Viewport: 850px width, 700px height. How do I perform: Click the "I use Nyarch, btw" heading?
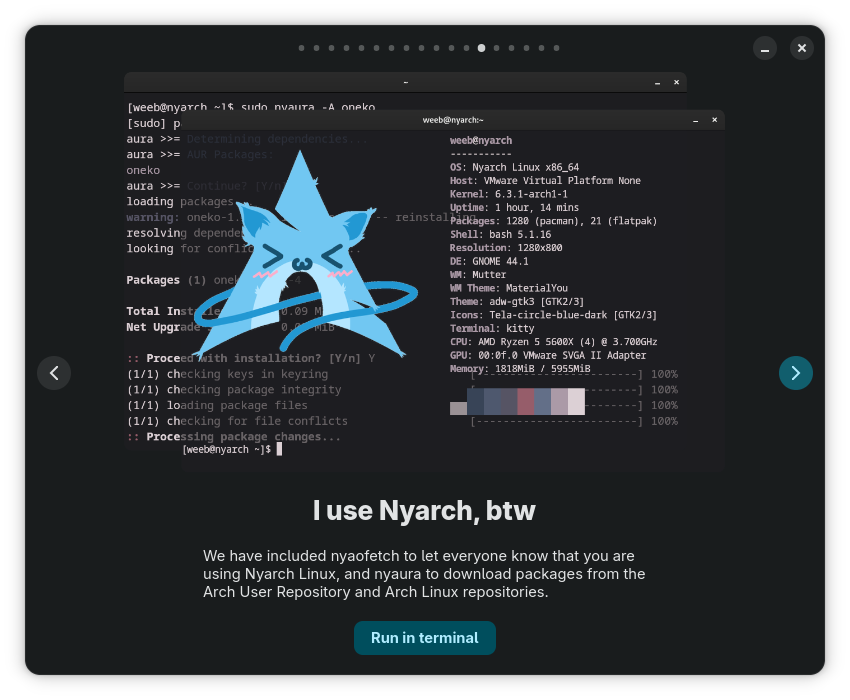424,511
